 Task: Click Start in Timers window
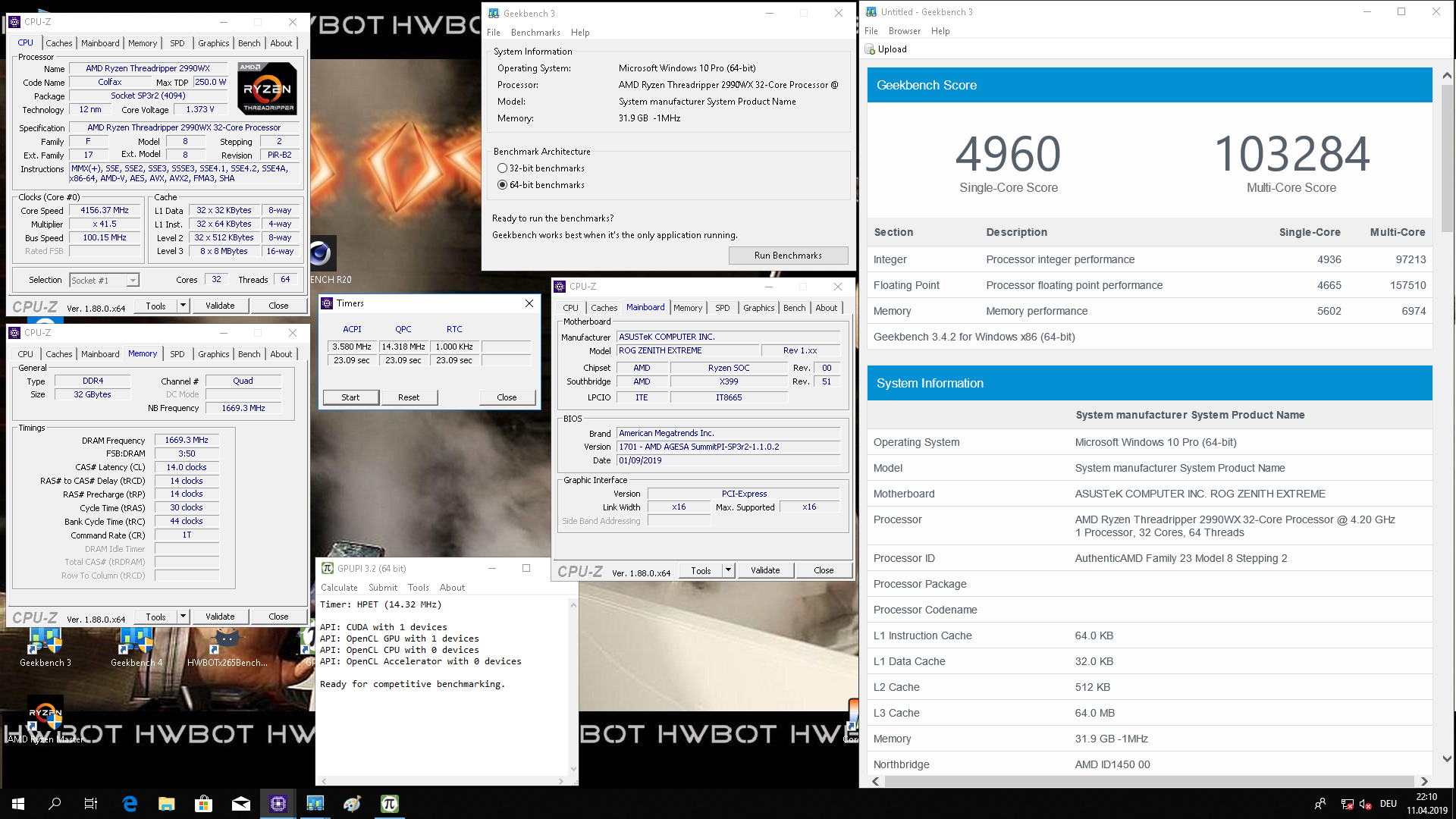[350, 397]
